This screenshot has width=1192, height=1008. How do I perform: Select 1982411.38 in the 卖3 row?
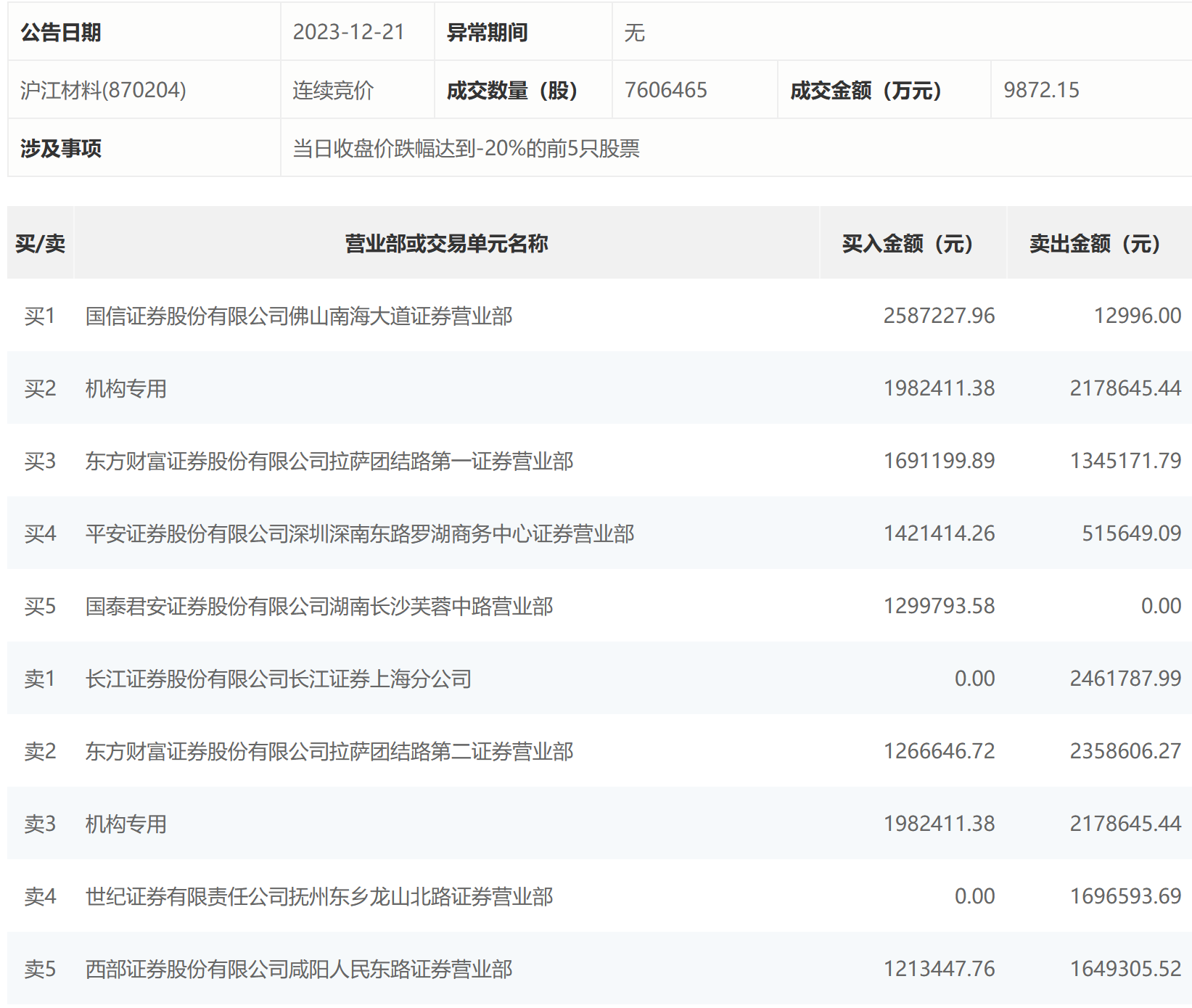click(x=940, y=824)
